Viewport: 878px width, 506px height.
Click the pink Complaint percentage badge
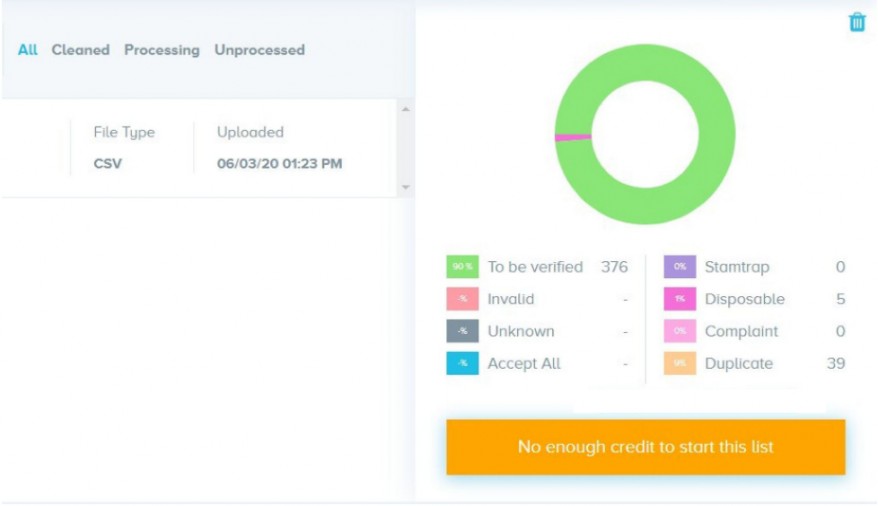click(679, 331)
